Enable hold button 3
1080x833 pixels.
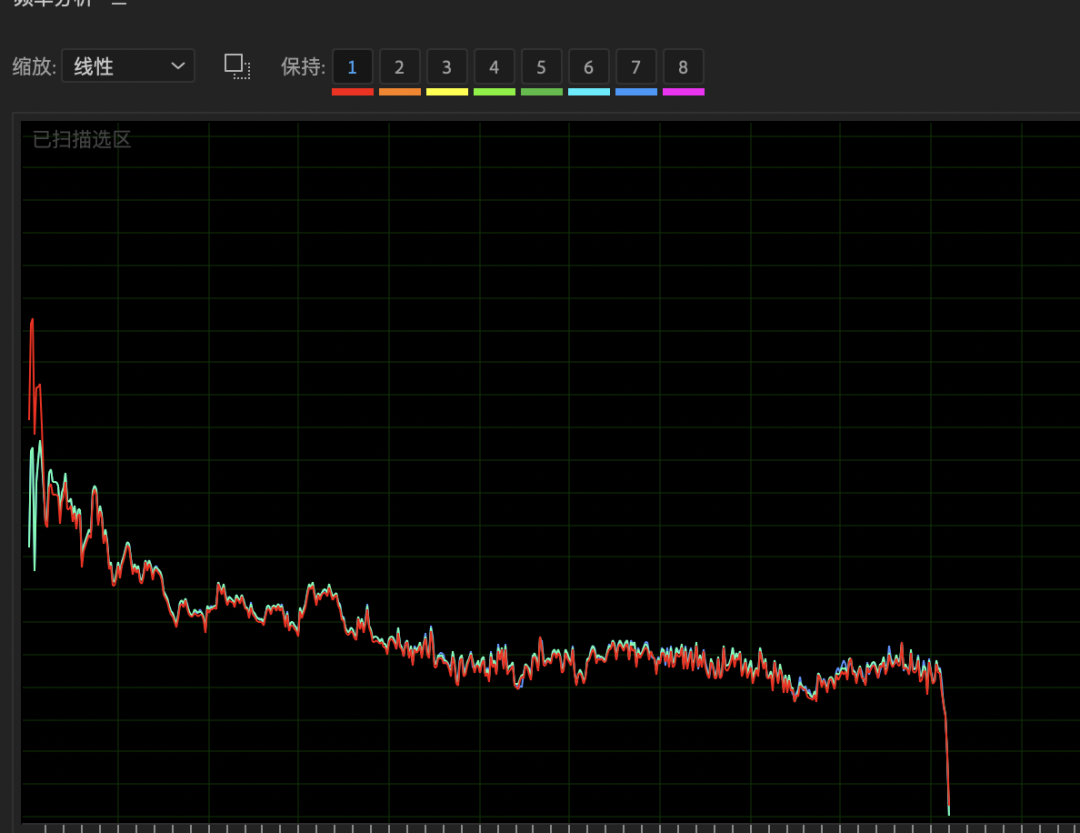(447, 68)
